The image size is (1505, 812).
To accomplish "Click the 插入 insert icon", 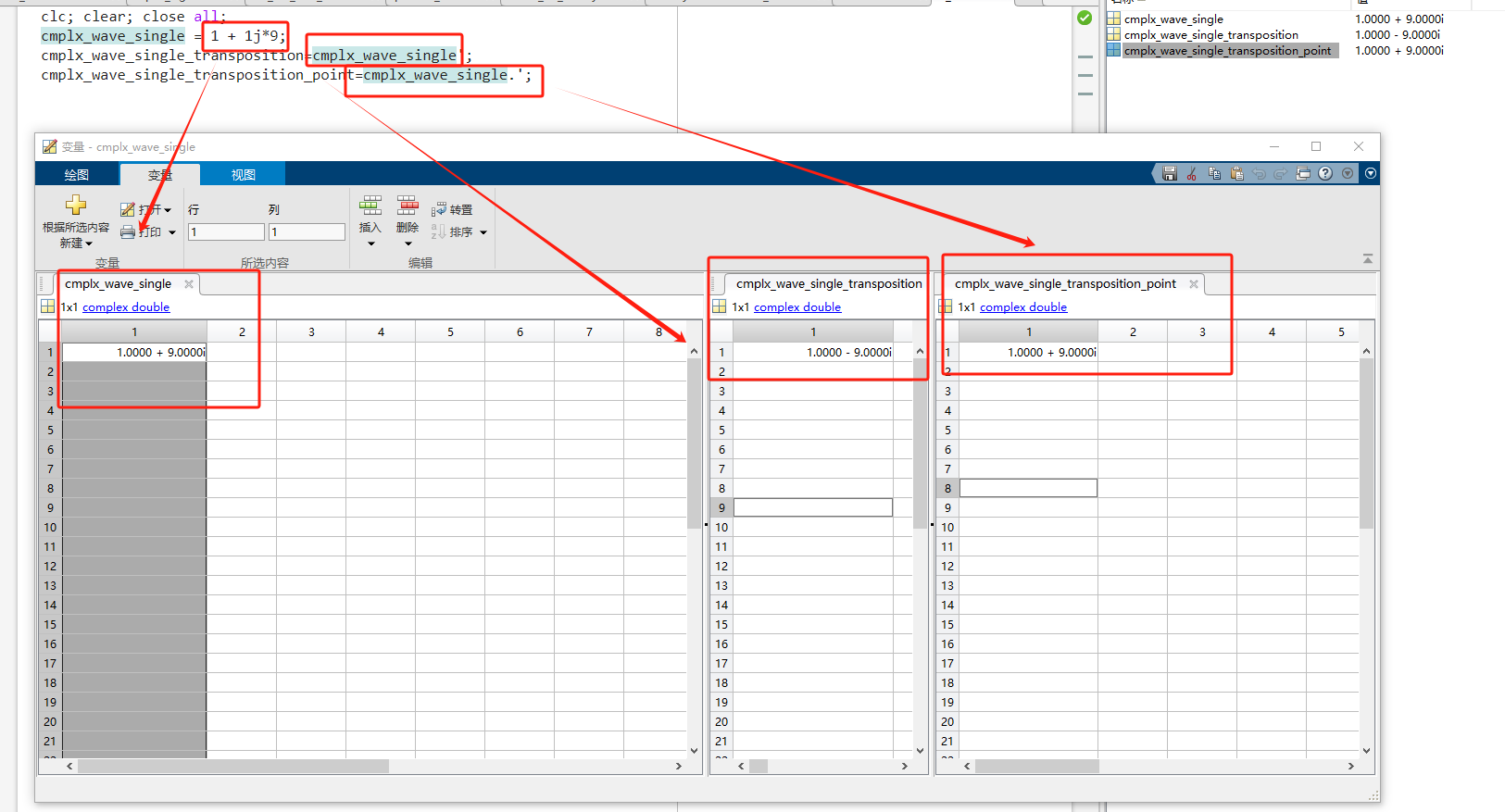I will tap(370, 205).
